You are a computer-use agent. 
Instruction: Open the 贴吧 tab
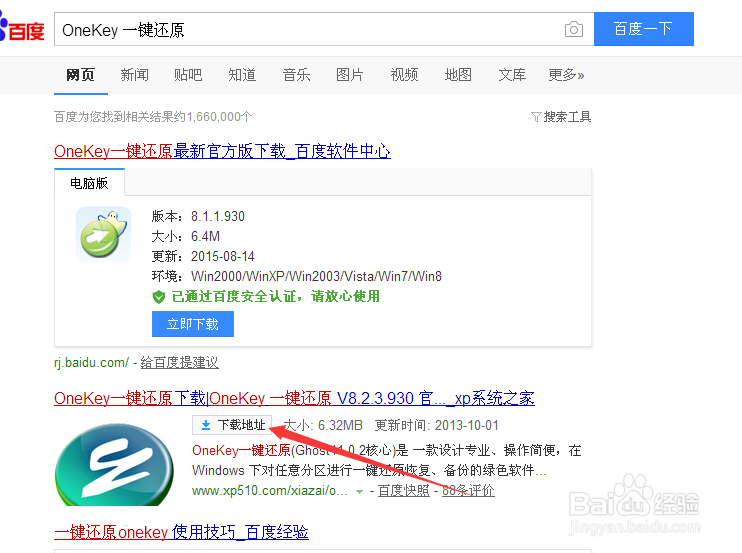point(188,75)
